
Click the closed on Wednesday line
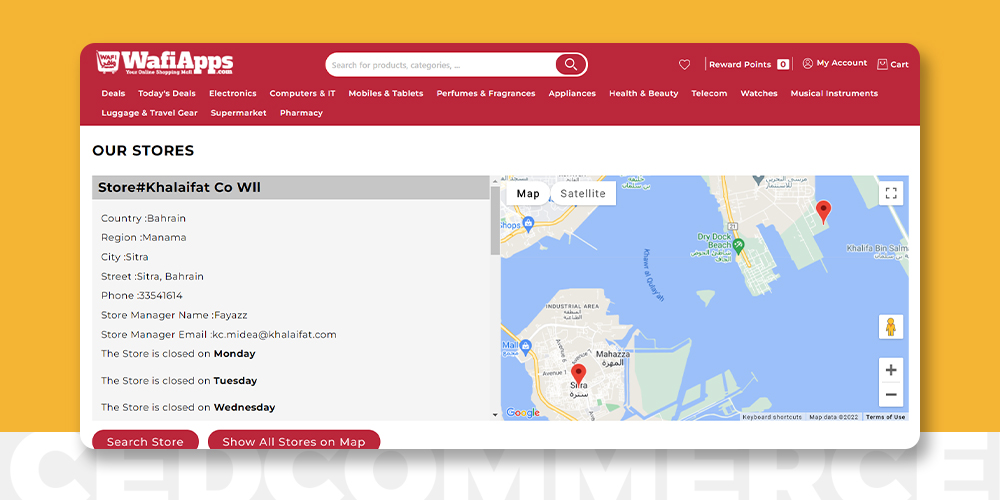click(x=188, y=407)
